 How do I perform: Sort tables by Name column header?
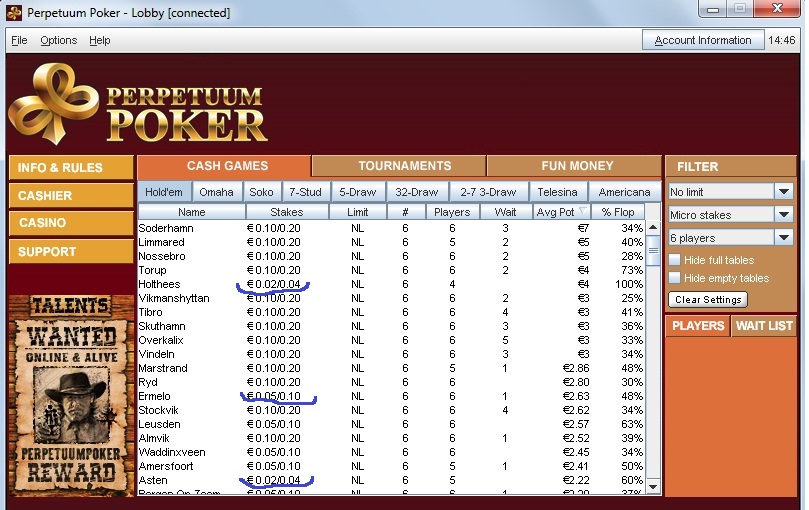[192, 212]
